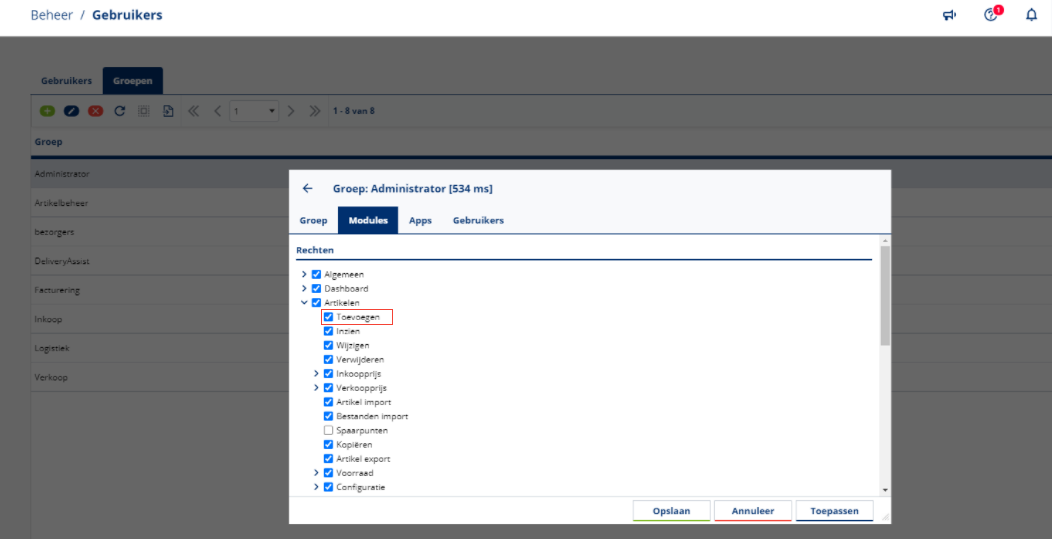This screenshot has height=539, width=1052.
Task: Click the megaphone announcements icon
Action: pyautogui.click(x=949, y=15)
